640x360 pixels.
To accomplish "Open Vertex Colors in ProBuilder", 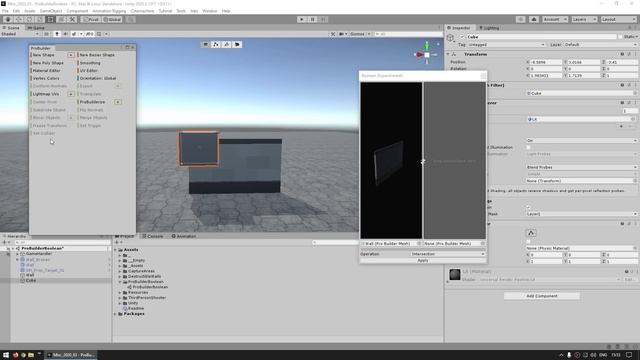I will pyautogui.click(x=46, y=78).
